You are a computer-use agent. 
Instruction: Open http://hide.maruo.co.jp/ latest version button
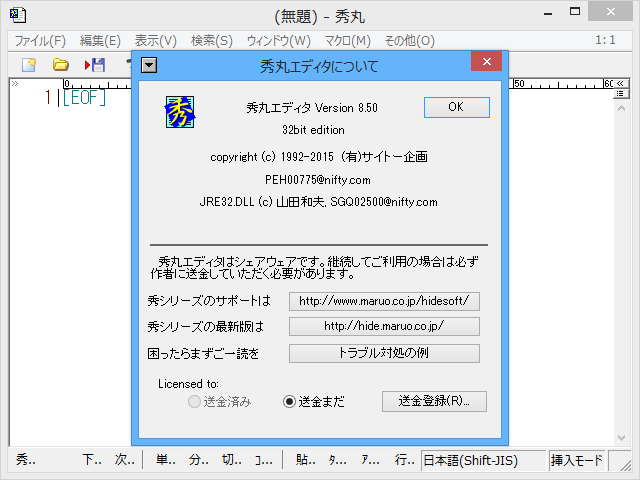click(x=384, y=326)
